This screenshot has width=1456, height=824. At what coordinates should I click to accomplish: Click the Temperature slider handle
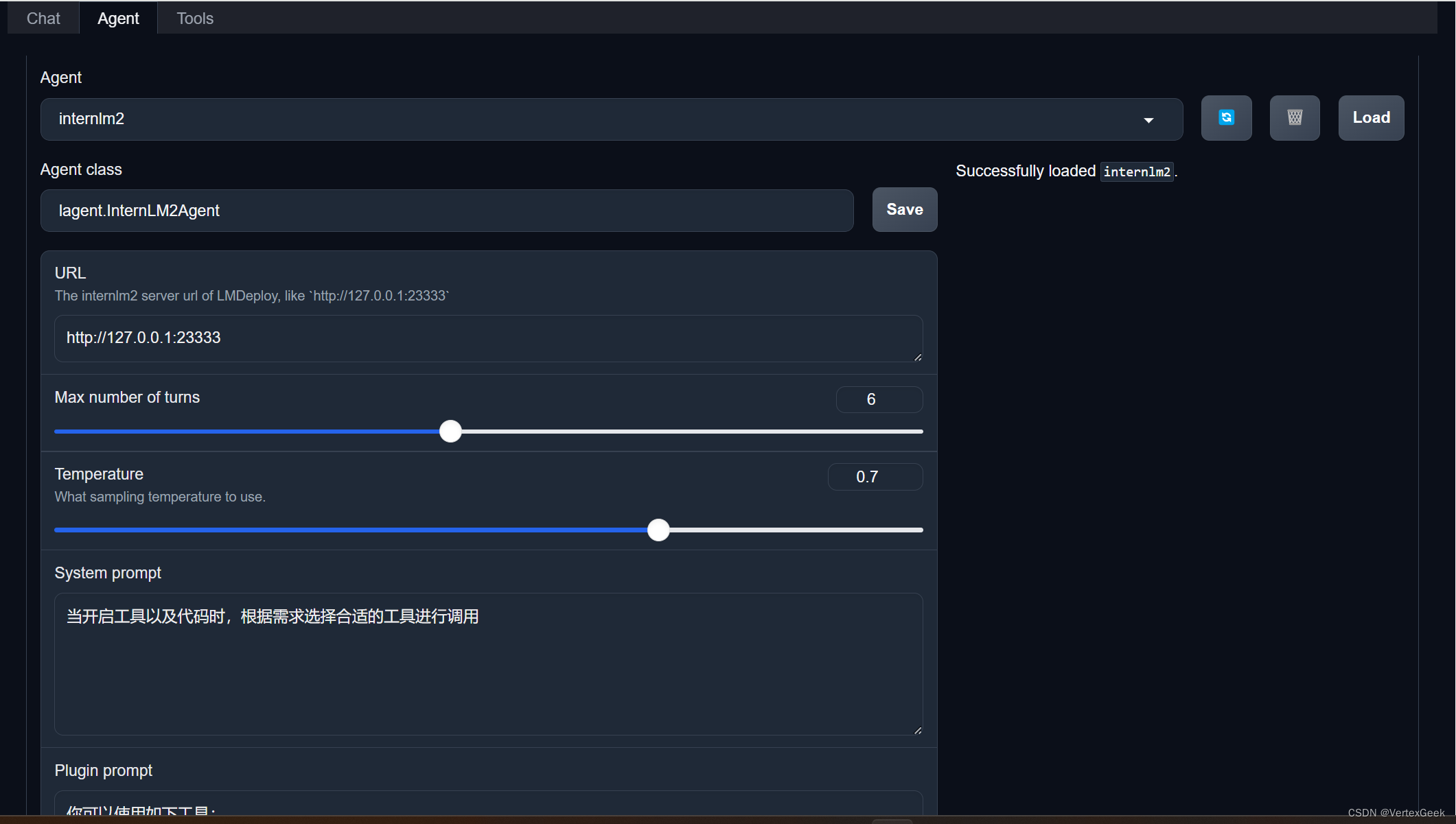pyautogui.click(x=658, y=530)
